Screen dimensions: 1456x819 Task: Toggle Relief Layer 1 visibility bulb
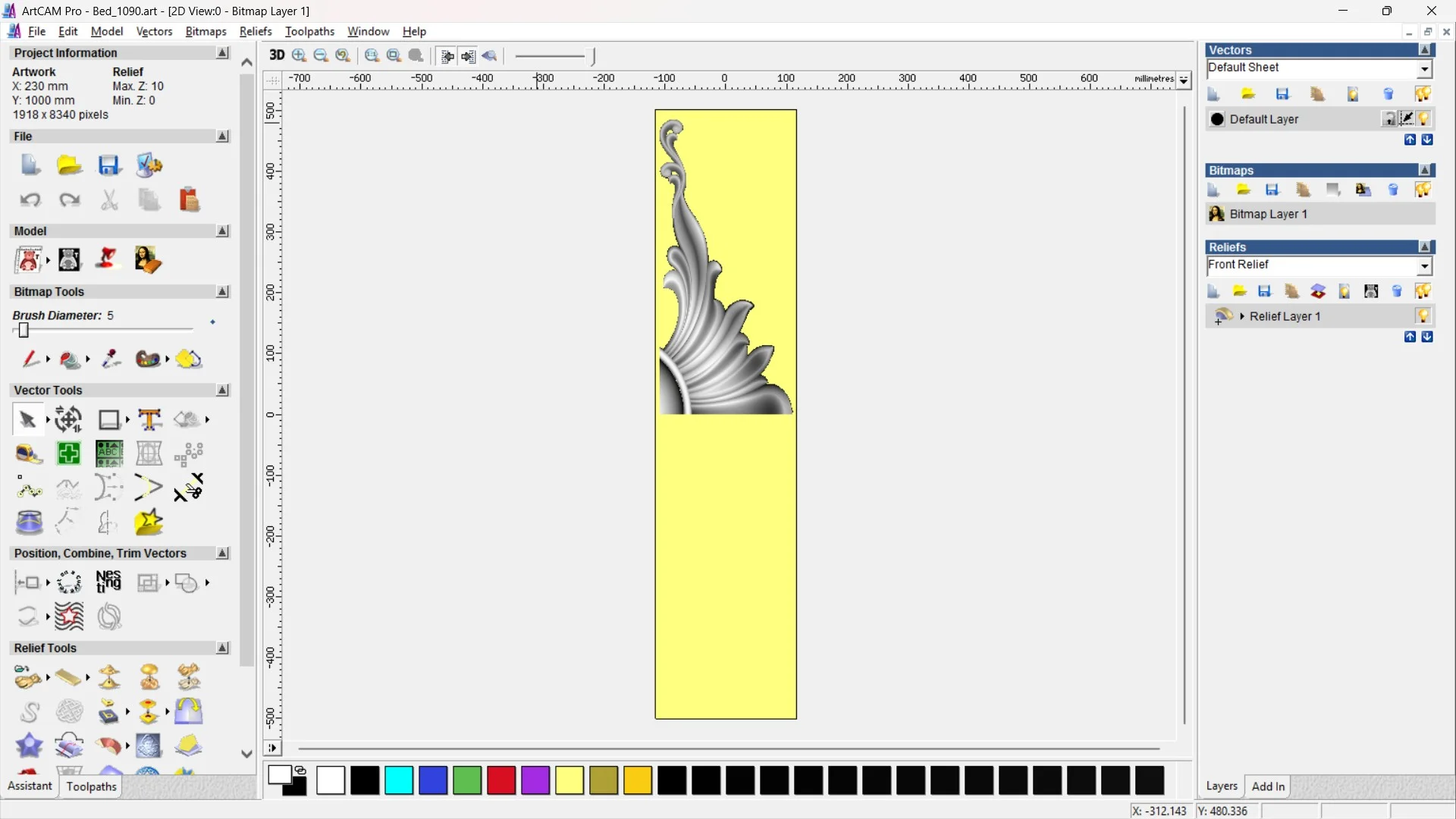[1423, 316]
